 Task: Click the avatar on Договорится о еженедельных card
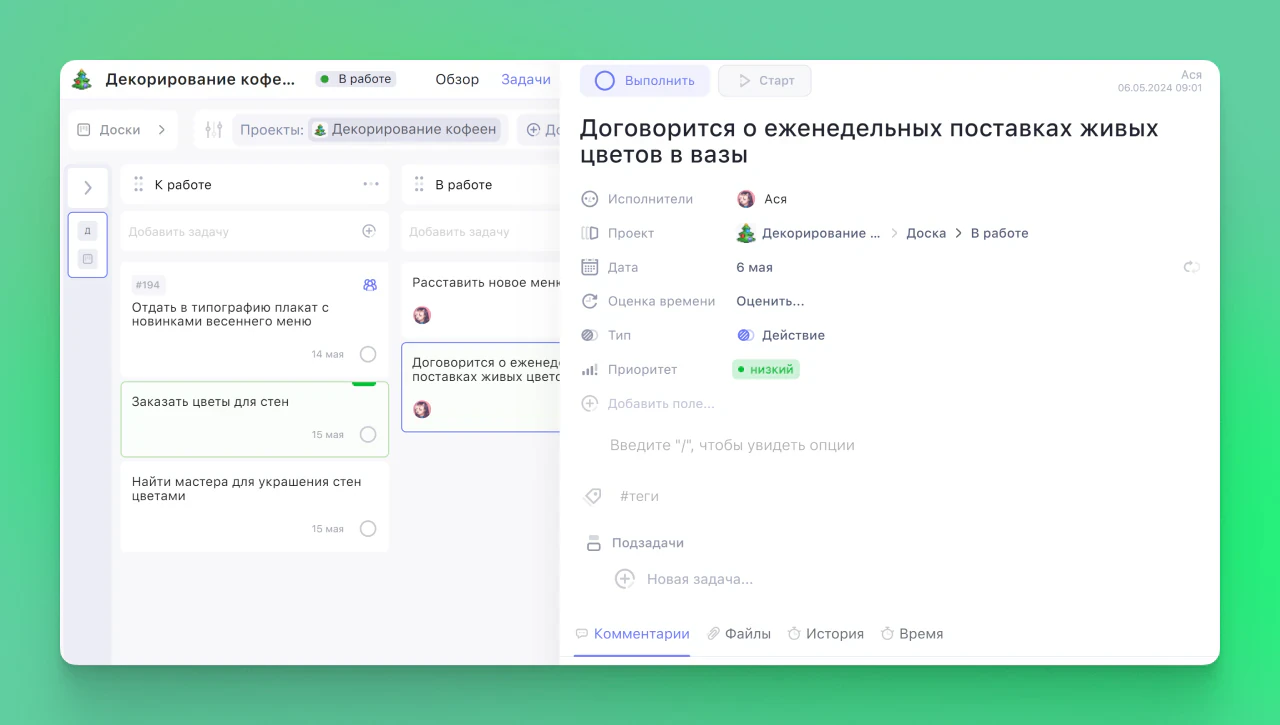[422, 409]
